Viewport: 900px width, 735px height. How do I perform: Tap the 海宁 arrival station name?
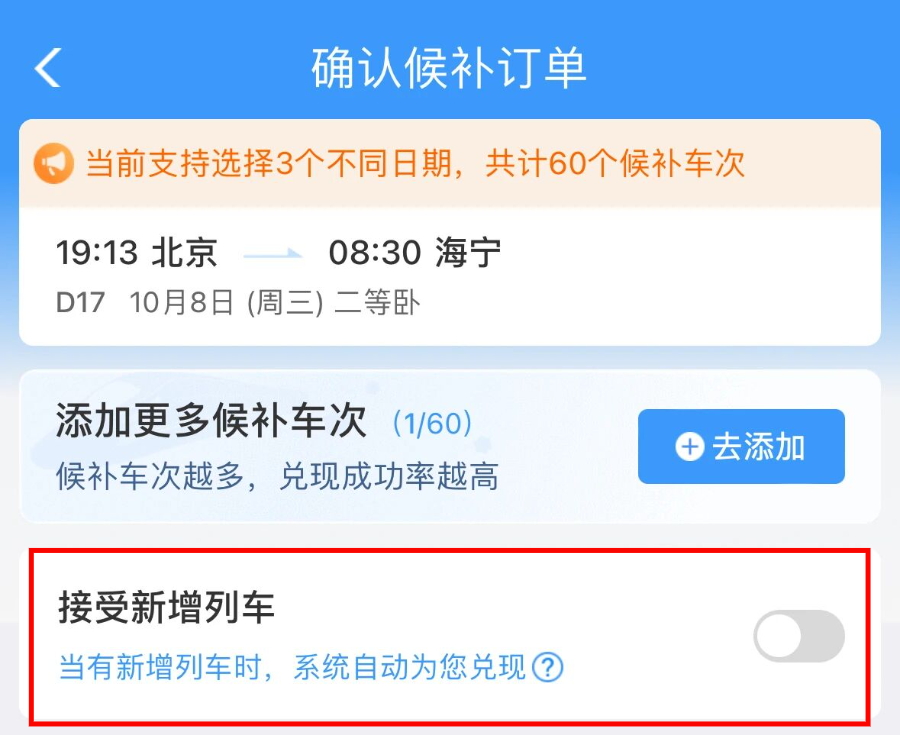[x=468, y=254]
